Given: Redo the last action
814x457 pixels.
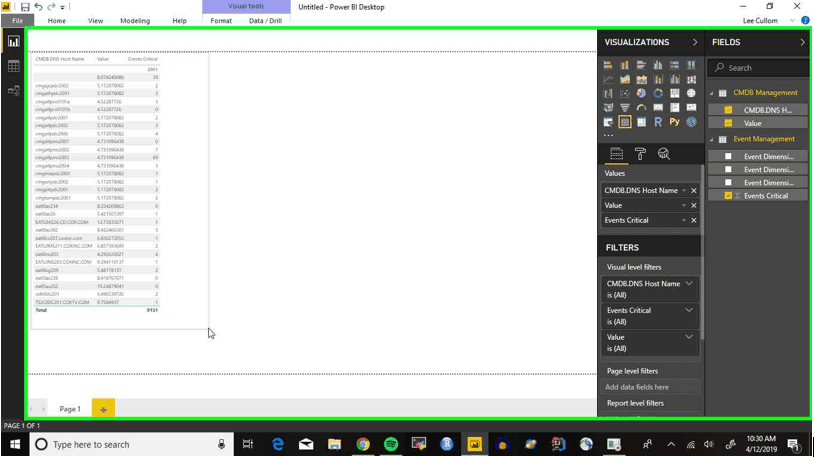Looking at the screenshot, I should (x=51, y=7).
